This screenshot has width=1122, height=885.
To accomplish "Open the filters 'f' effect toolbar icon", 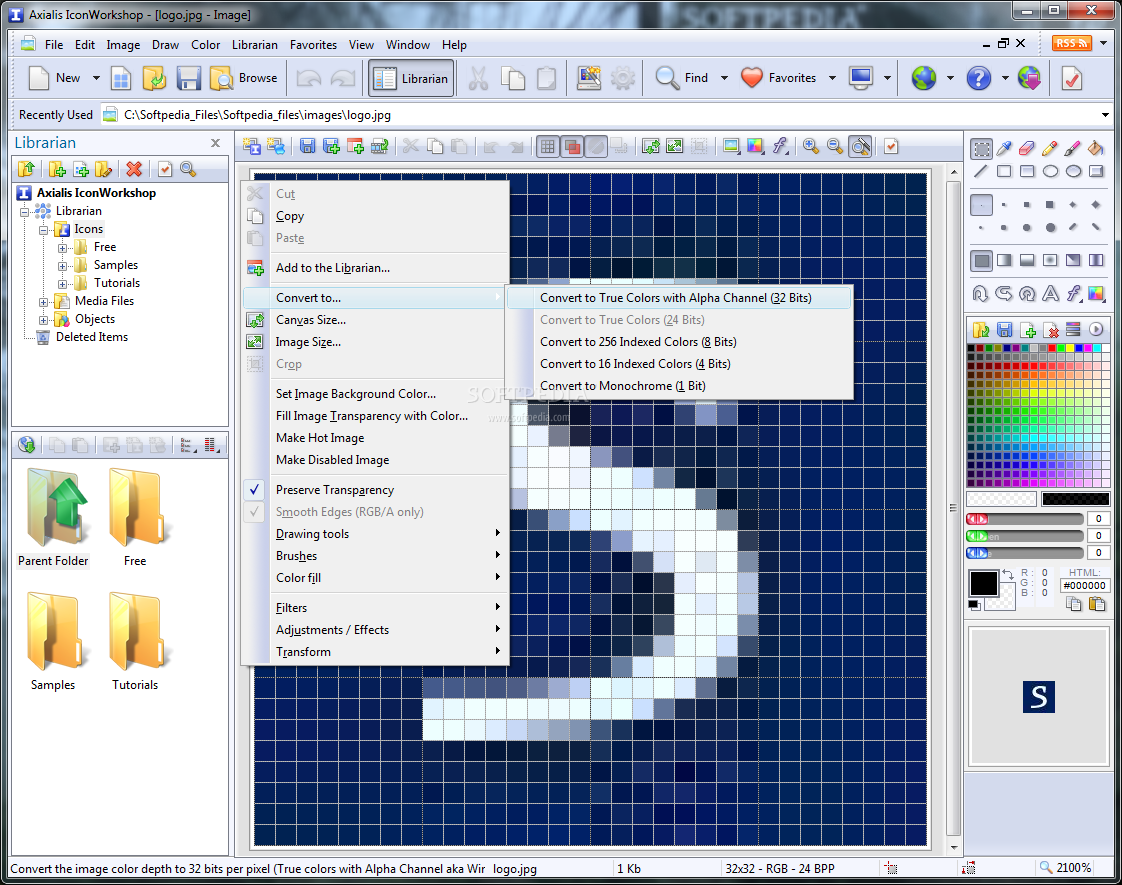I will 779,147.
